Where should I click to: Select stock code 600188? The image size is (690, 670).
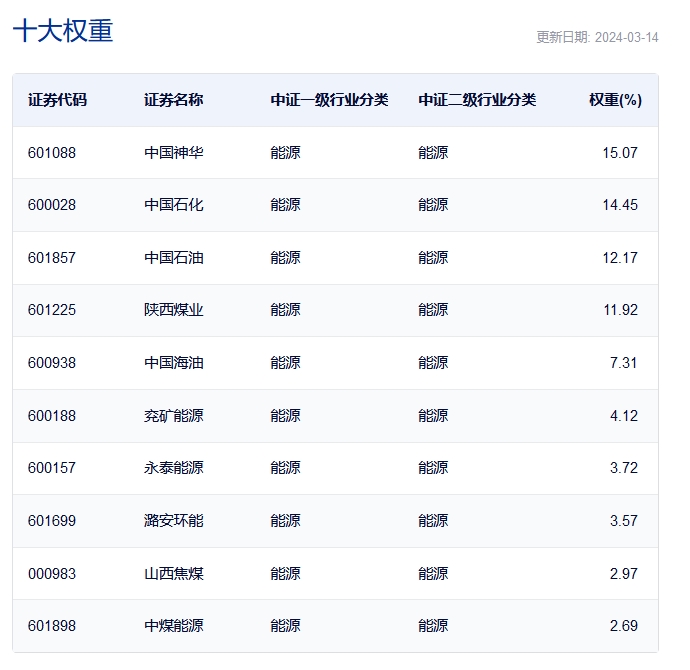[52, 415]
